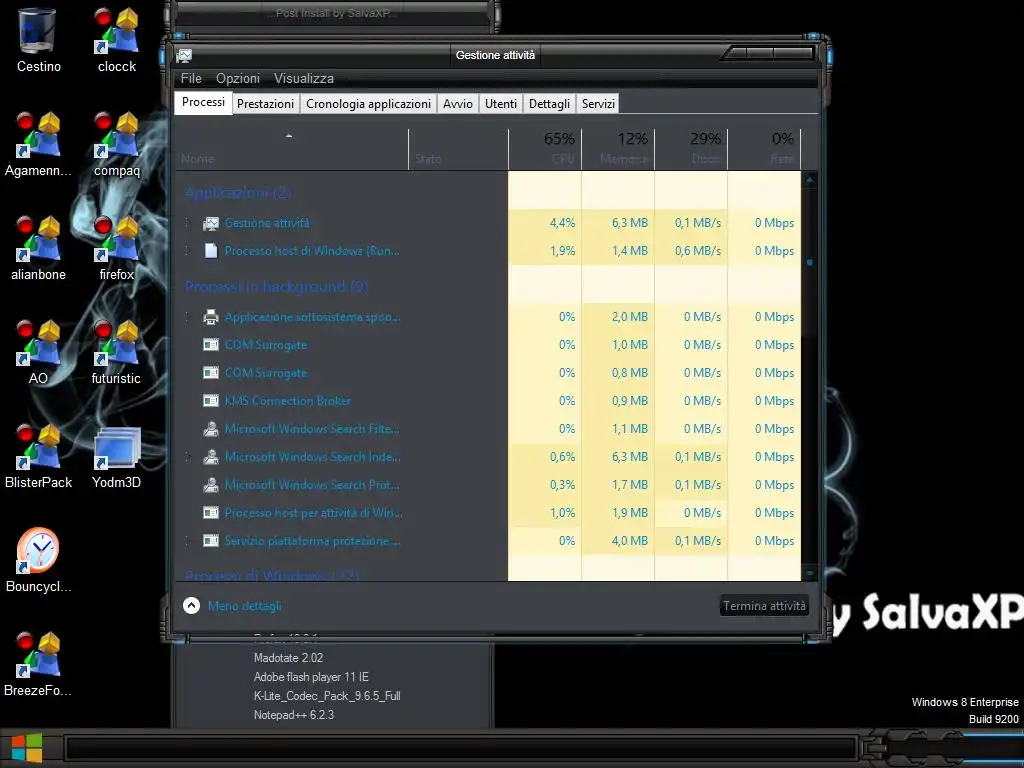Select the KMS Connection Broker row

tap(488, 401)
